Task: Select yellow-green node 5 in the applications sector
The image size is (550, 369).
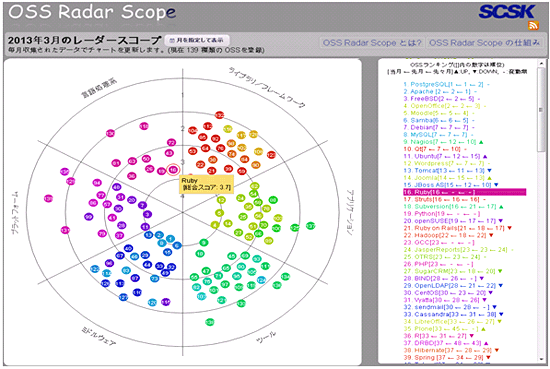Action: (x=219, y=213)
